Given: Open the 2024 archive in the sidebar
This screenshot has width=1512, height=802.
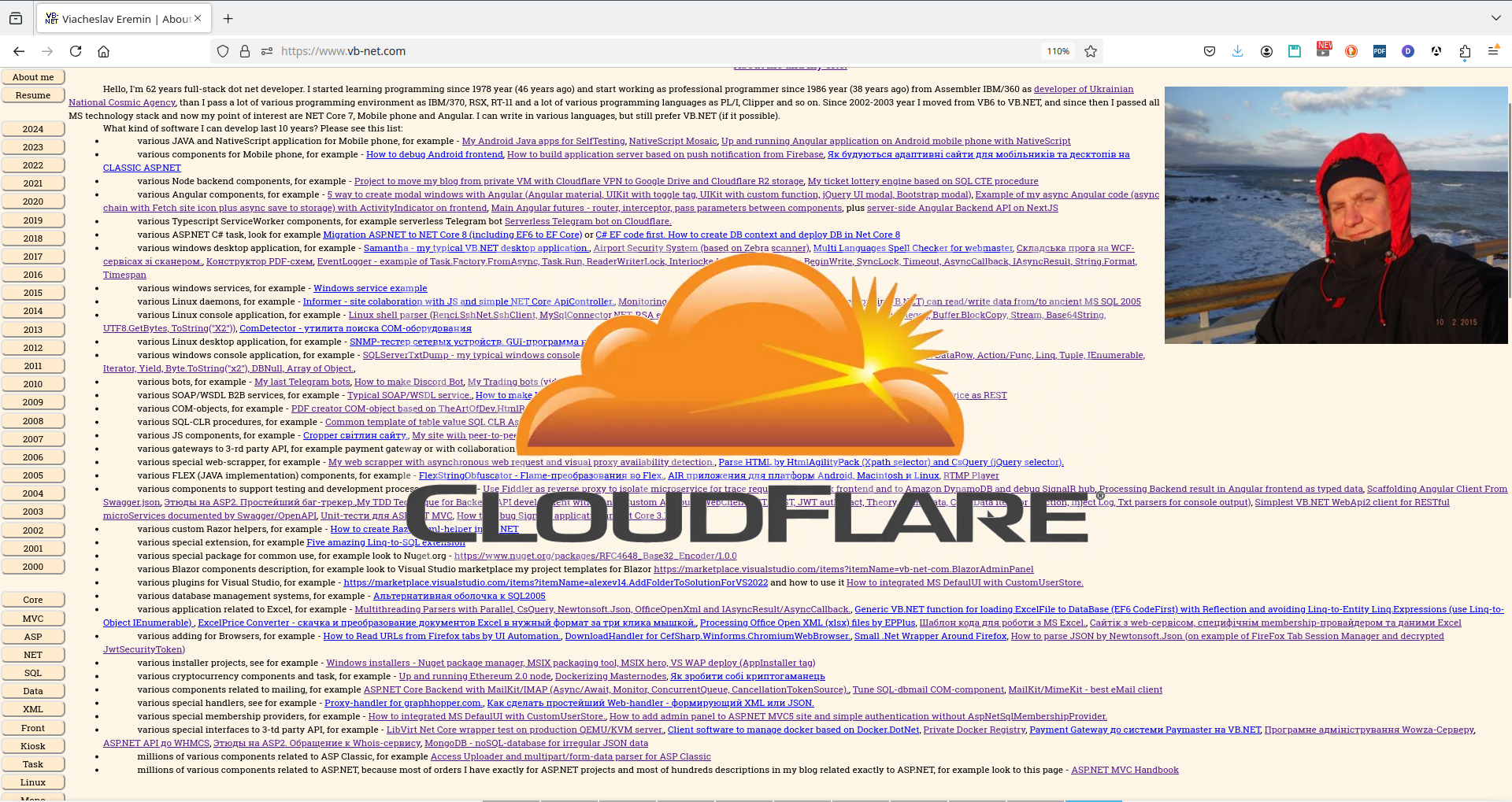Looking at the screenshot, I should pos(33,129).
